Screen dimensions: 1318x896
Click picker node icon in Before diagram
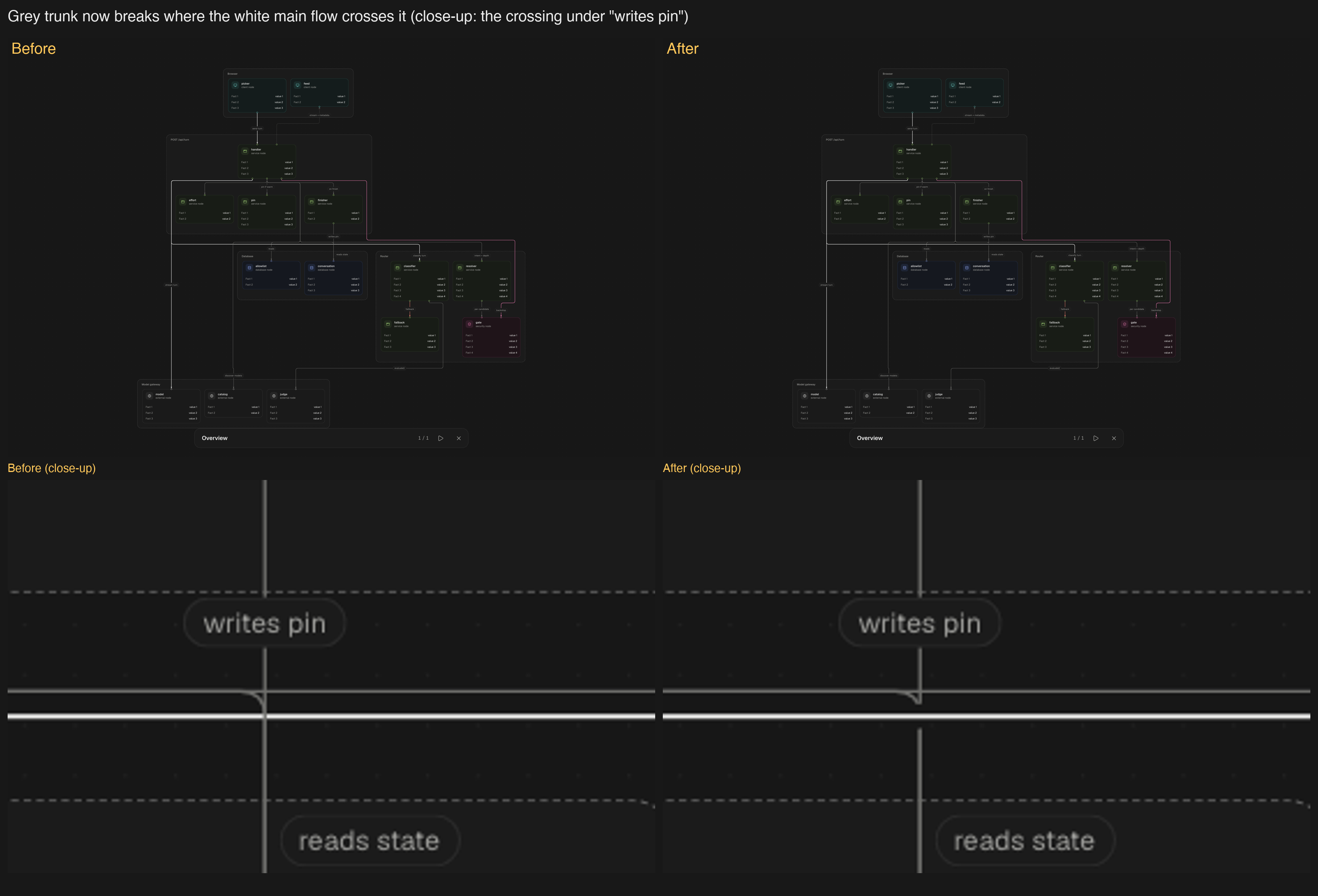[x=235, y=85]
